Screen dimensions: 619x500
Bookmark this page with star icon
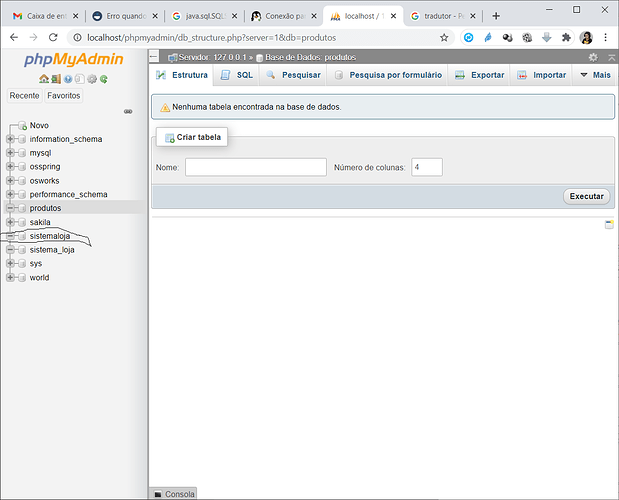click(x=444, y=37)
